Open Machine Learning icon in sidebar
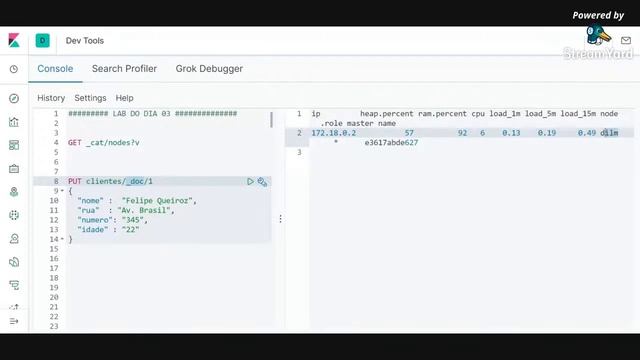The width and height of the screenshot is (640, 360). (14, 215)
